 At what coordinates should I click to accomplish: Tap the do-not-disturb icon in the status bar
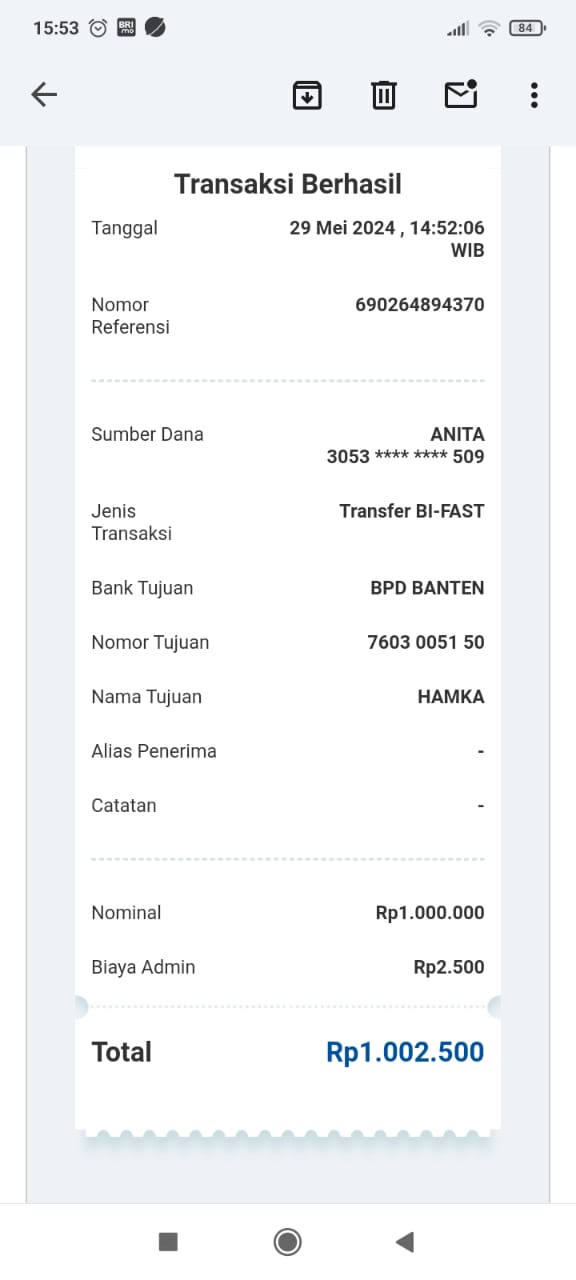click(154, 29)
